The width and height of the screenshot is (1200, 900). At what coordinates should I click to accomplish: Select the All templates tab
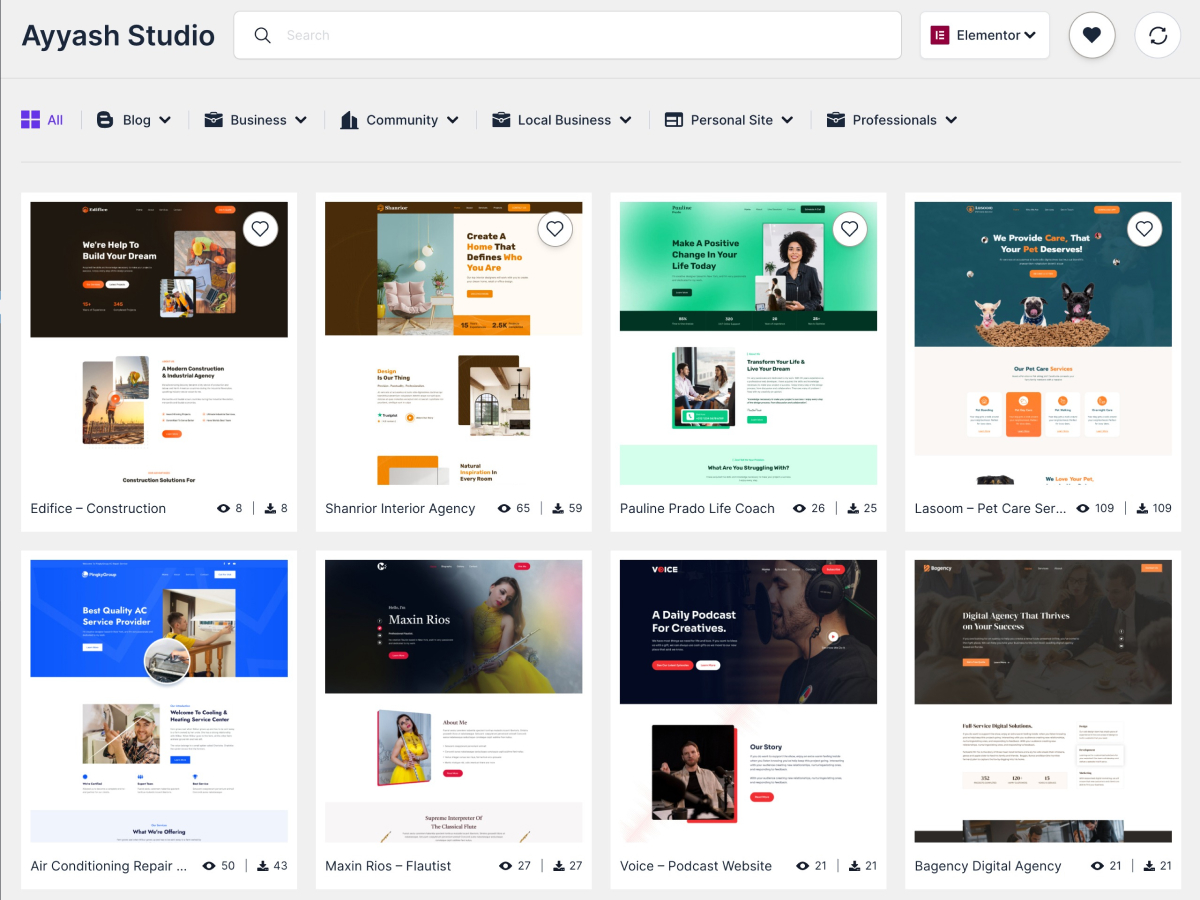point(42,120)
